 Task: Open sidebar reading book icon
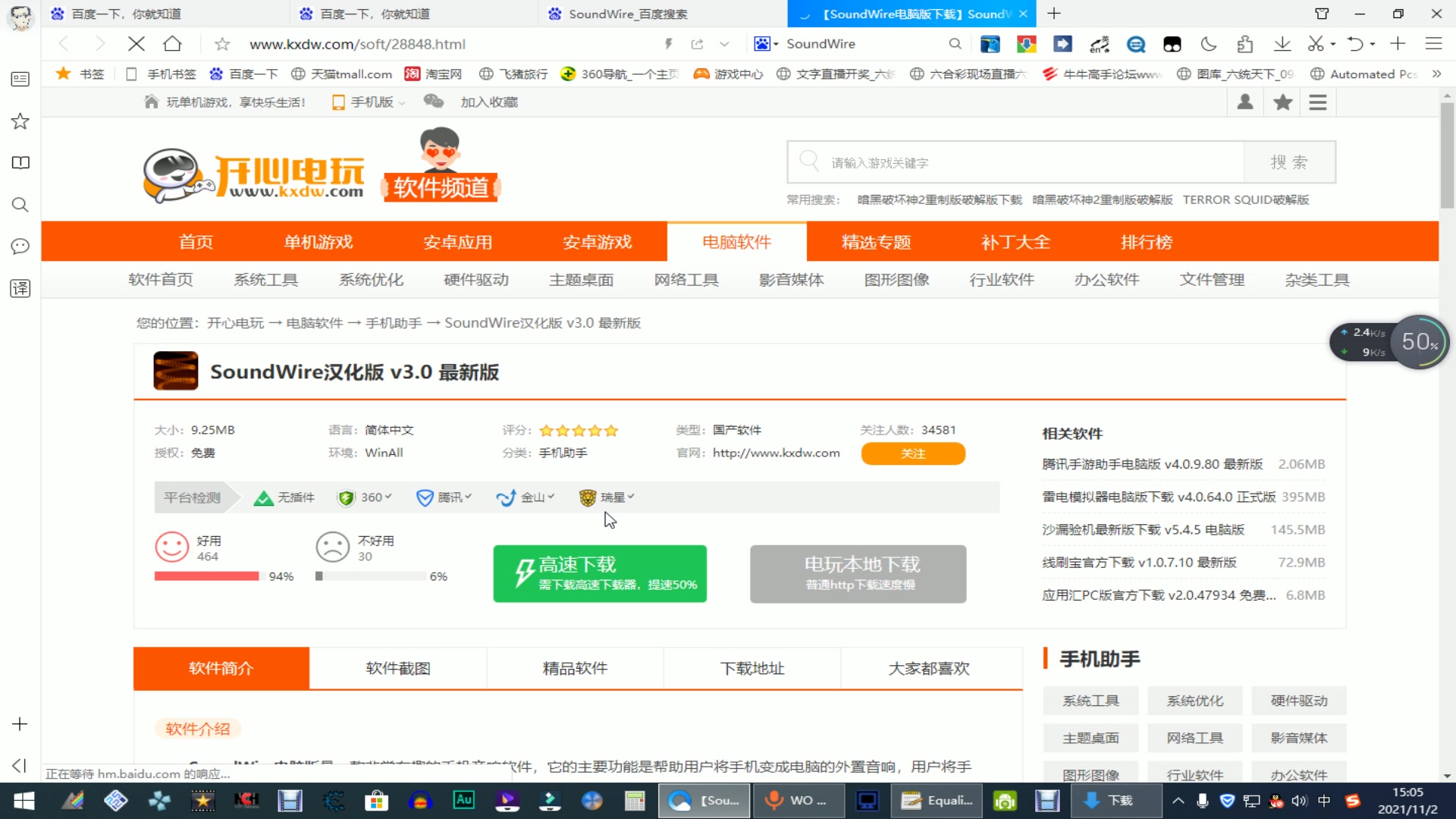tap(20, 162)
